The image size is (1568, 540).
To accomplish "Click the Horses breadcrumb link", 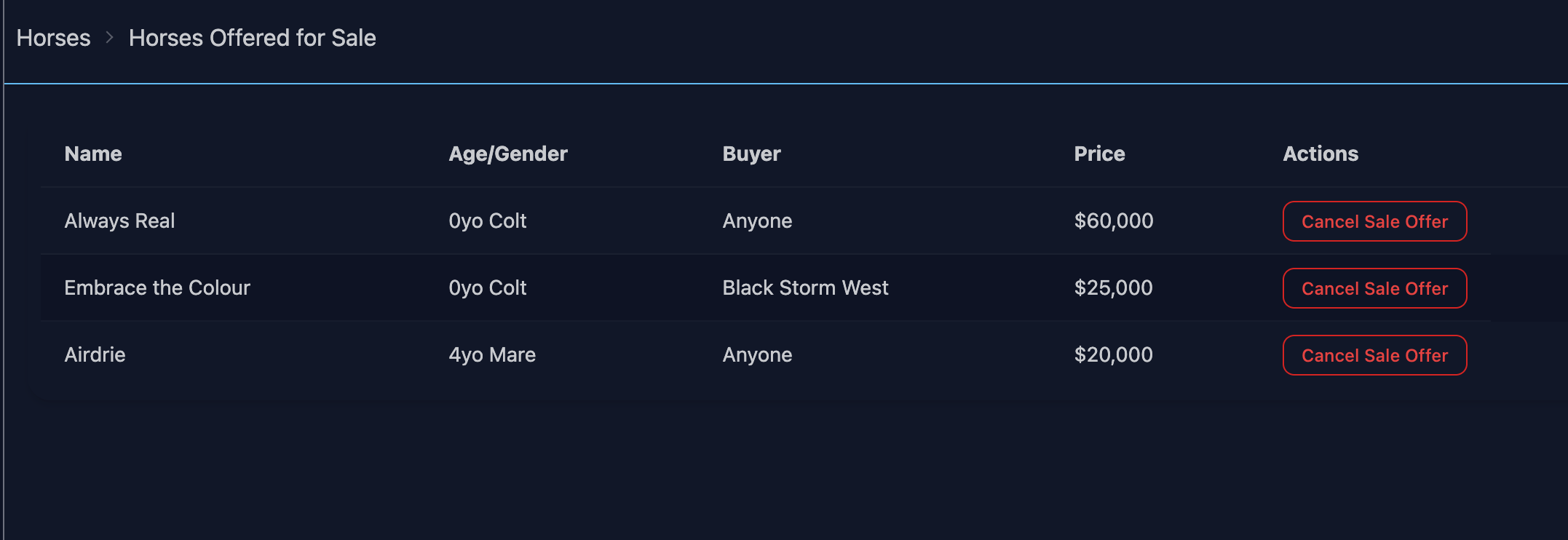I will pyautogui.click(x=53, y=38).
